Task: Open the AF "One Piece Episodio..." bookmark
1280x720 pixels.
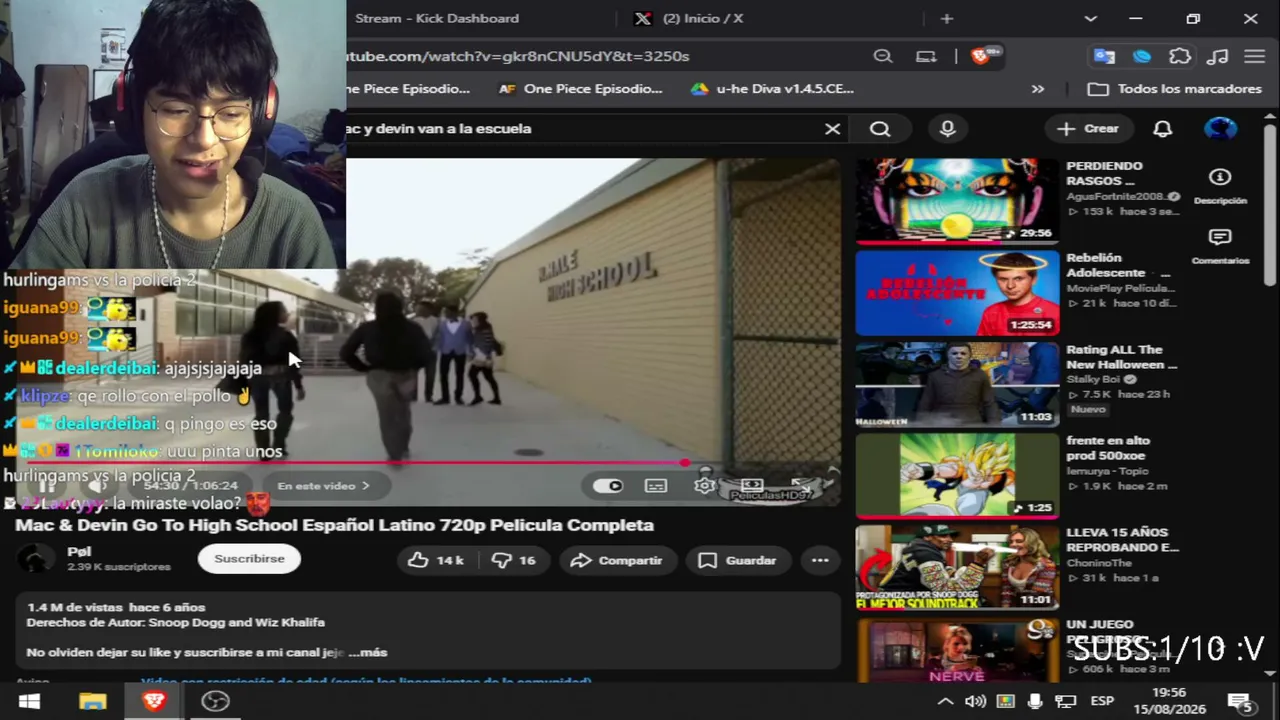Action: click(581, 89)
